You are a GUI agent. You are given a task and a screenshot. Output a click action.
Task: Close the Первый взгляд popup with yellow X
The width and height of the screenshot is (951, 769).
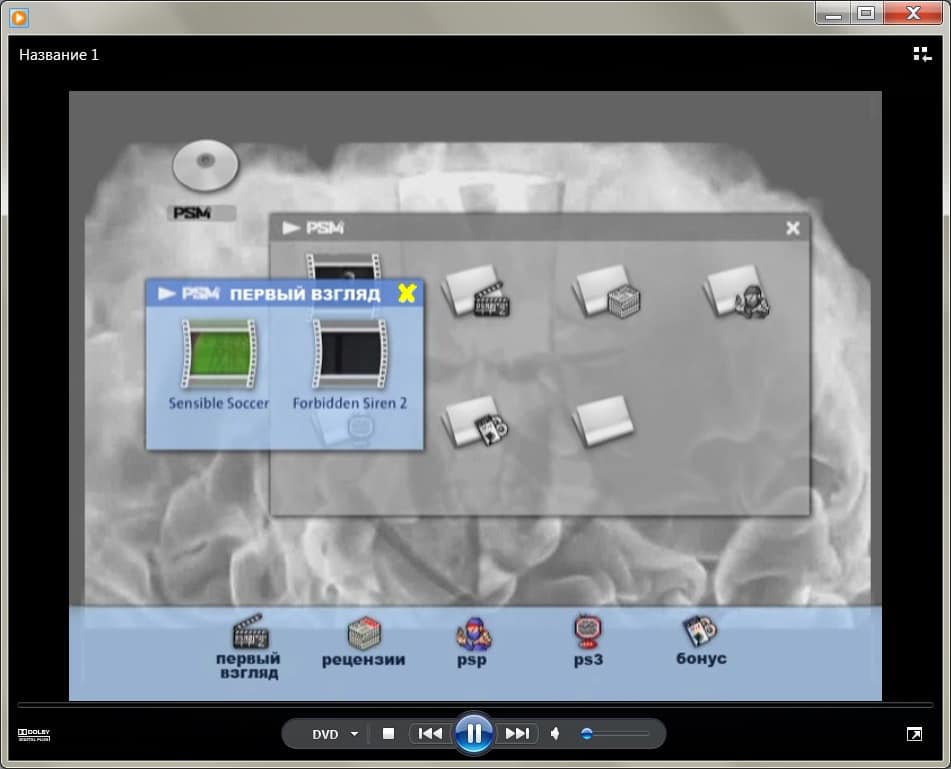tap(407, 294)
